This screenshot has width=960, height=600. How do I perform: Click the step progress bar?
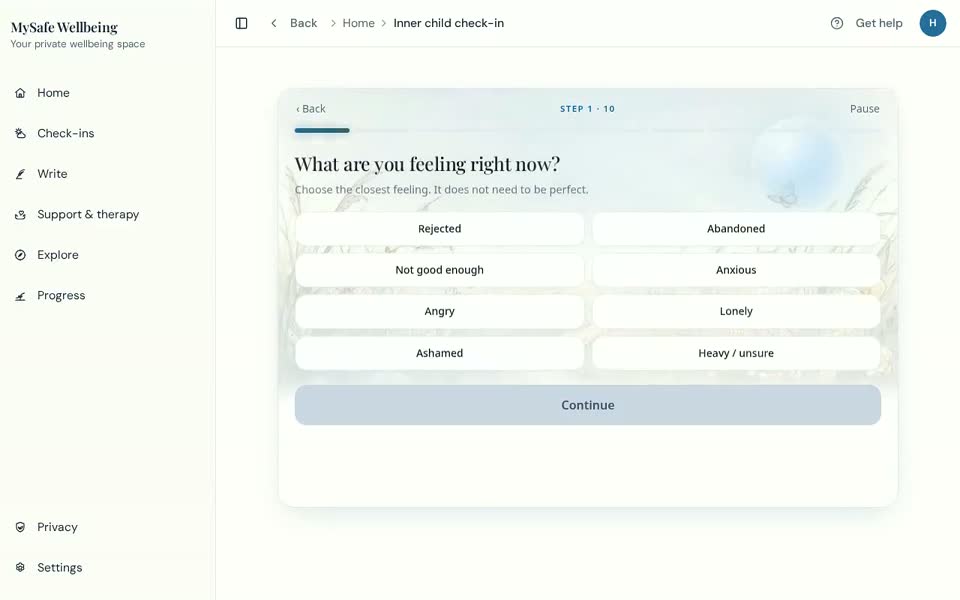coord(588,130)
